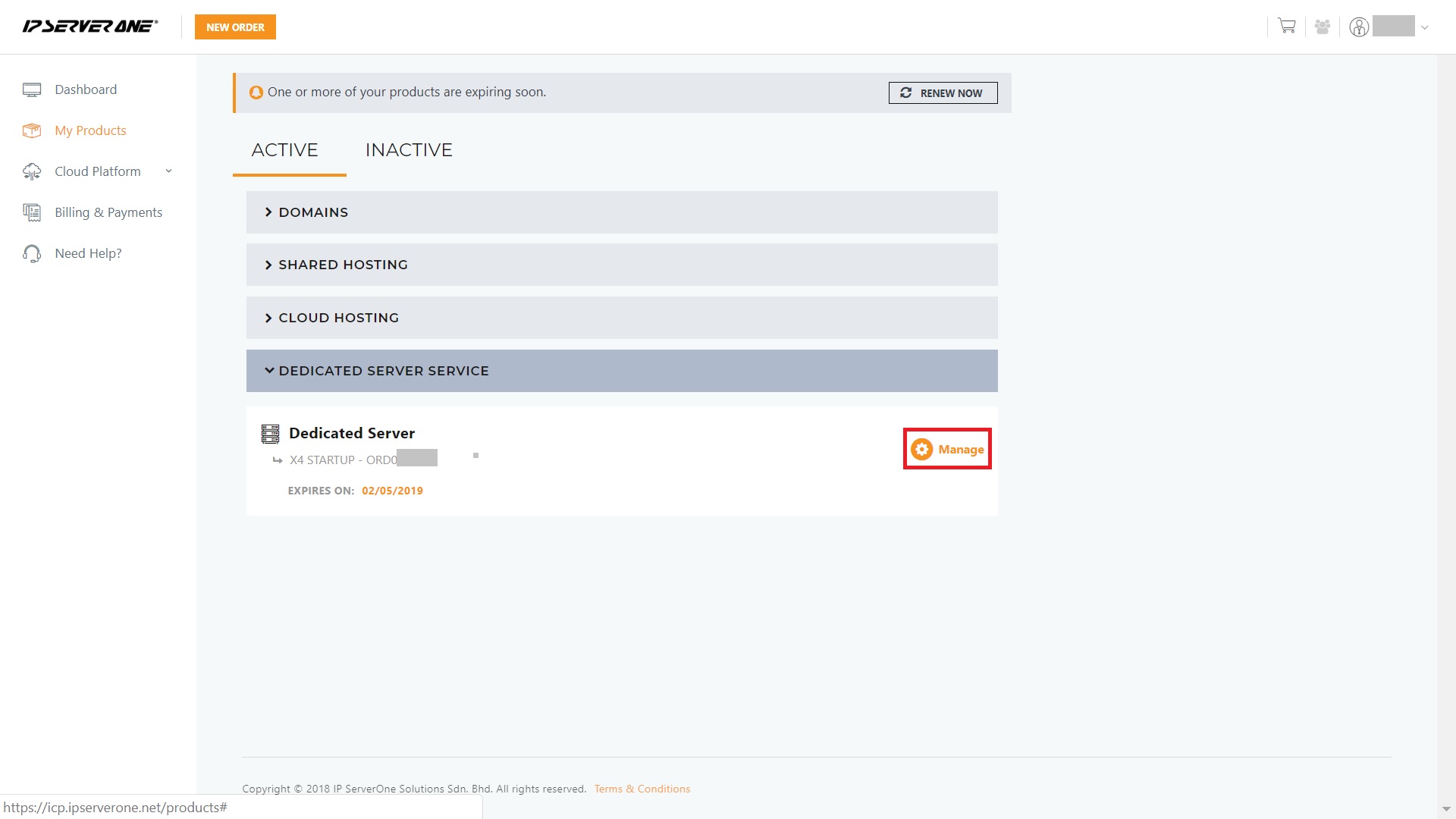The width and height of the screenshot is (1456, 819).
Task: Expand the account dropdown arrow
Action: (1425, 27)
